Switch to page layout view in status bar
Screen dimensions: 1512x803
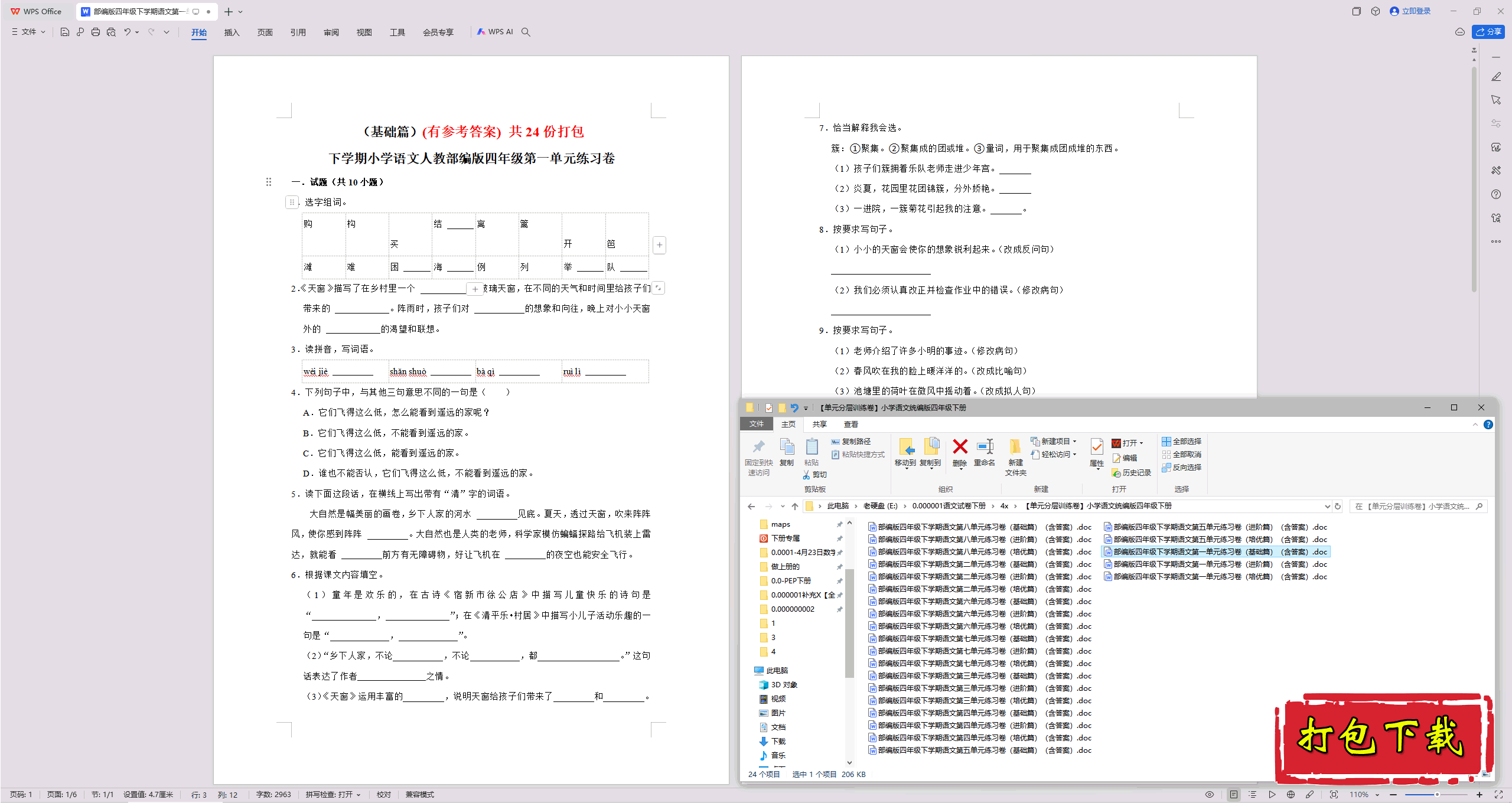[x=1234, y=795]
